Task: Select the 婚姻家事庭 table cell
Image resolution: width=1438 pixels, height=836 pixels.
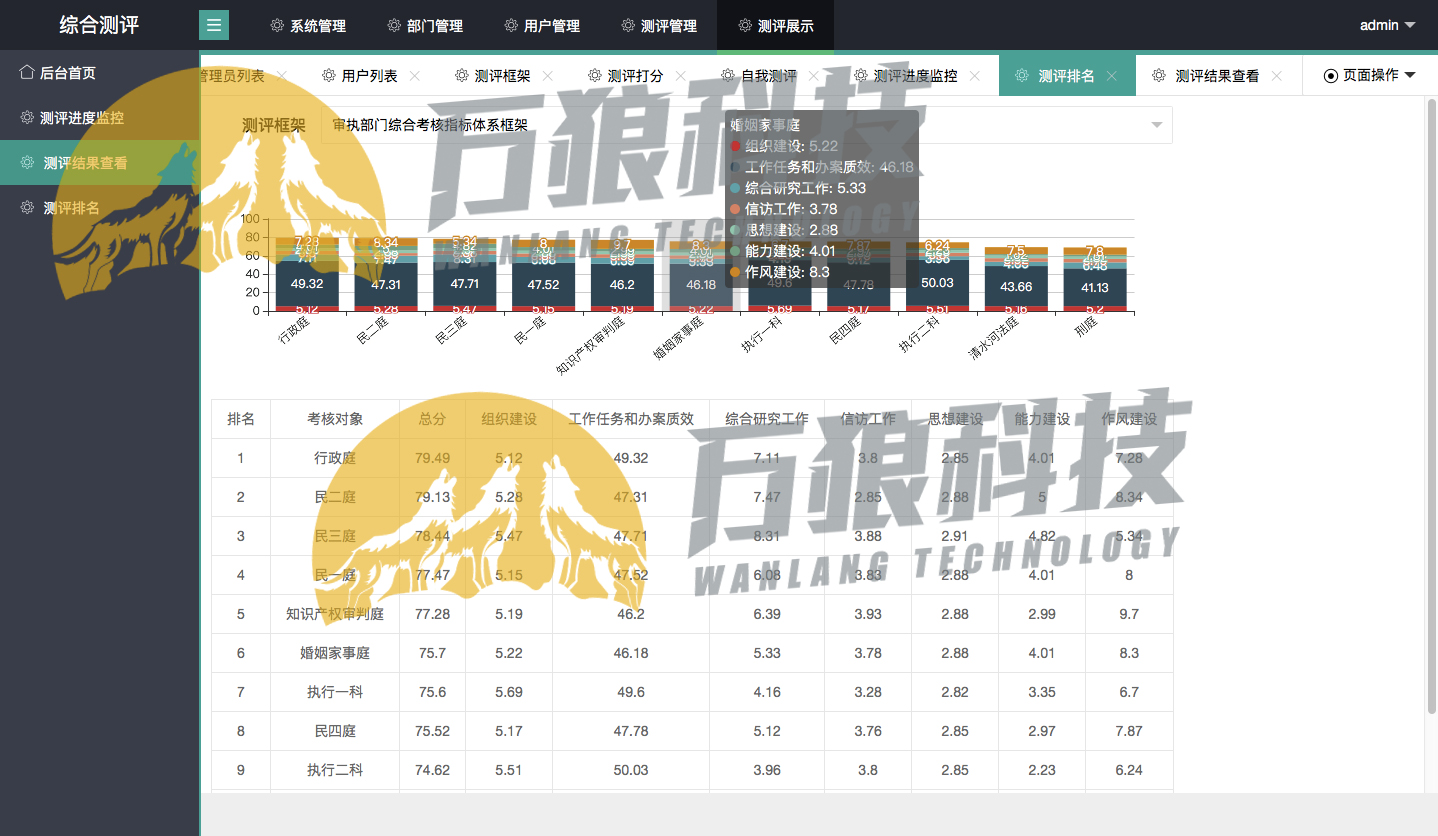Action: (335, 653)
